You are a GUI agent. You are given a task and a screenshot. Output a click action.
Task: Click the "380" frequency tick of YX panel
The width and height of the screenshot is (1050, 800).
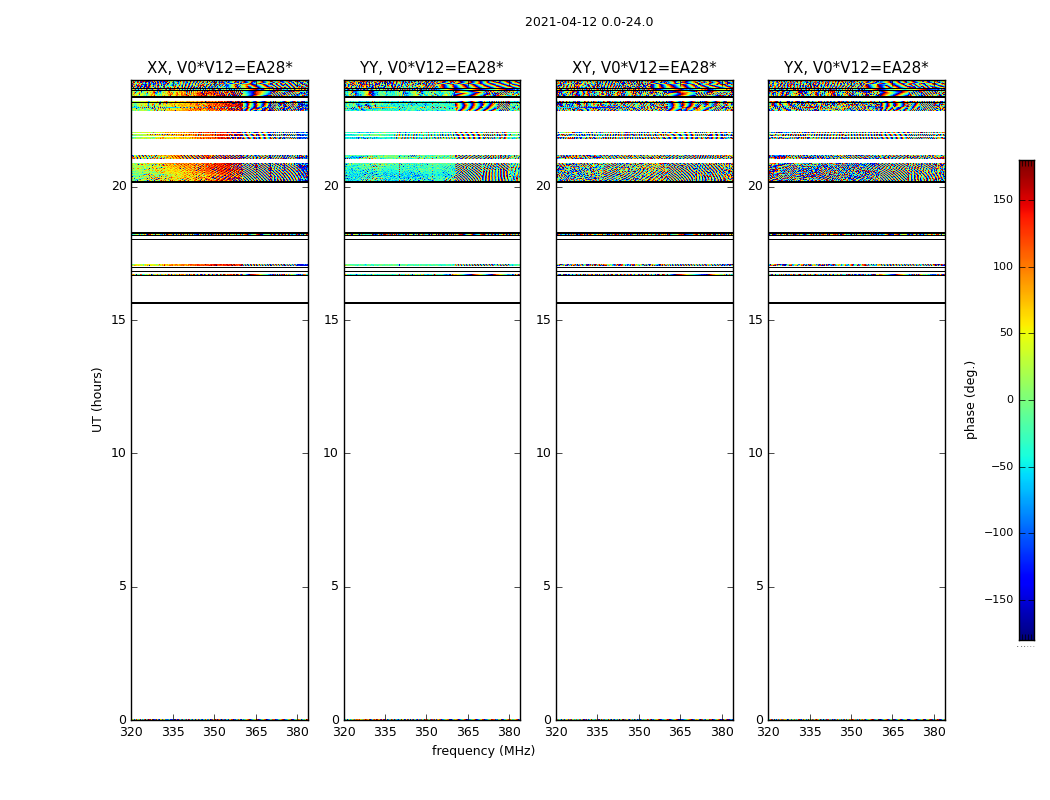(934, 732)
